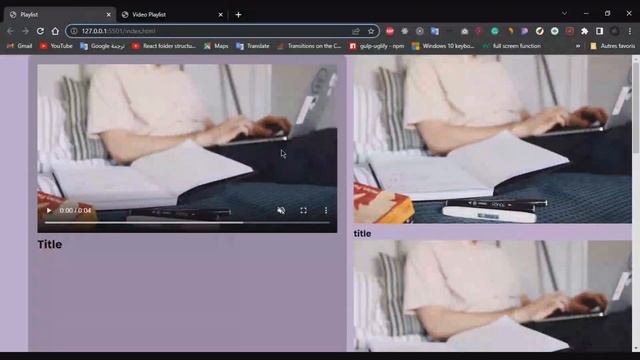
Task: Go back to the previous page
Action: pos(10,31)
